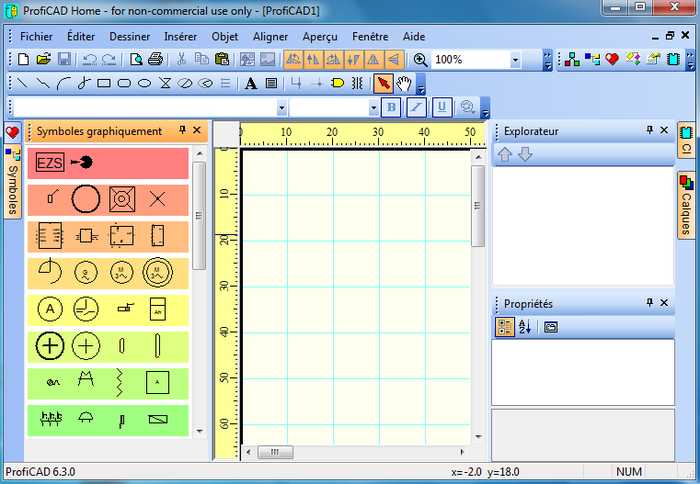Open the Insérer menu
700x484 pixels.
click(x=180, y=37)
